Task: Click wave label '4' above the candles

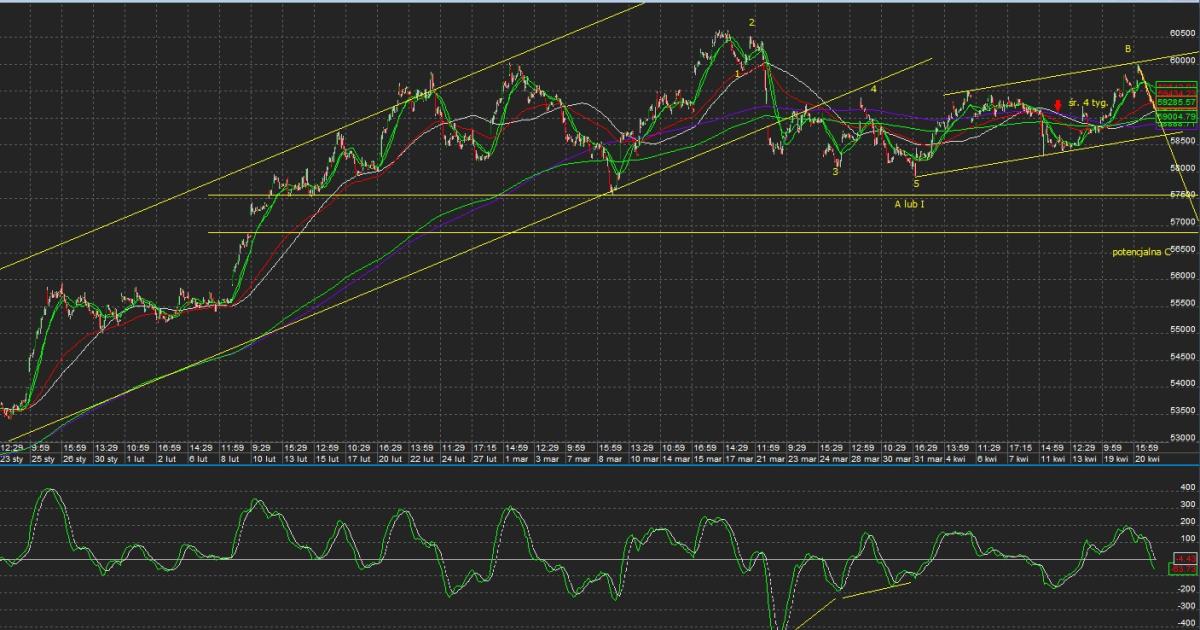Action: (x=874, y=89)
